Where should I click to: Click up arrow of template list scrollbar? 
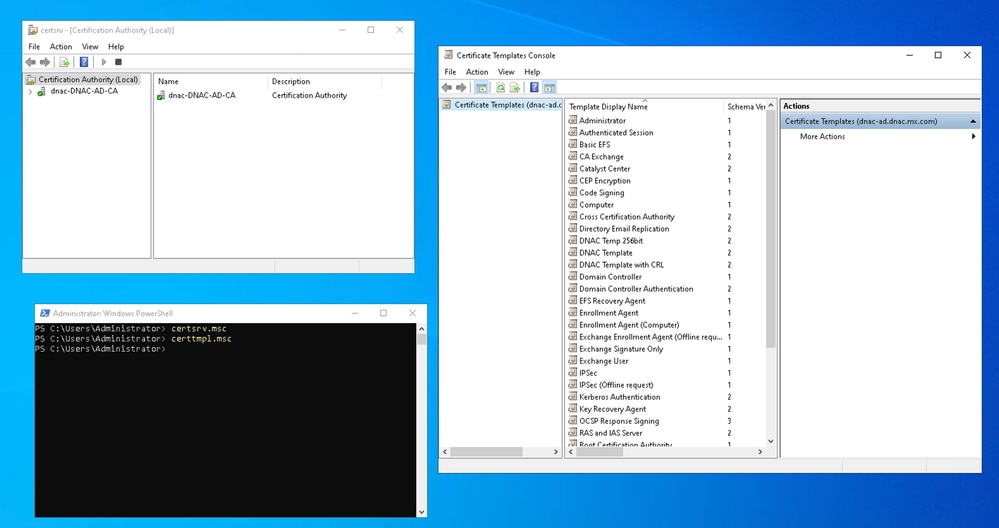[770, 106]
